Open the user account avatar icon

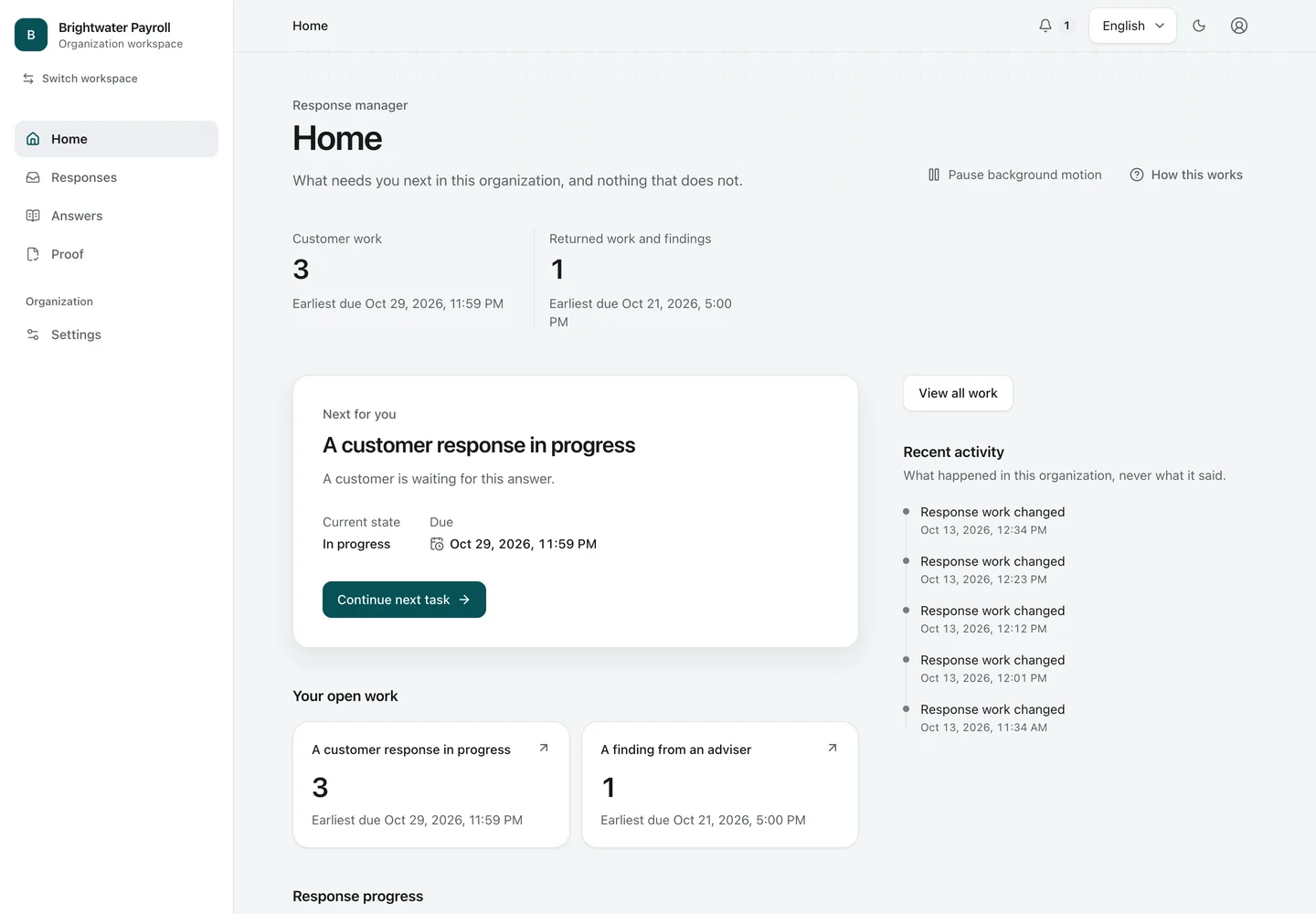coord(1239,26)
